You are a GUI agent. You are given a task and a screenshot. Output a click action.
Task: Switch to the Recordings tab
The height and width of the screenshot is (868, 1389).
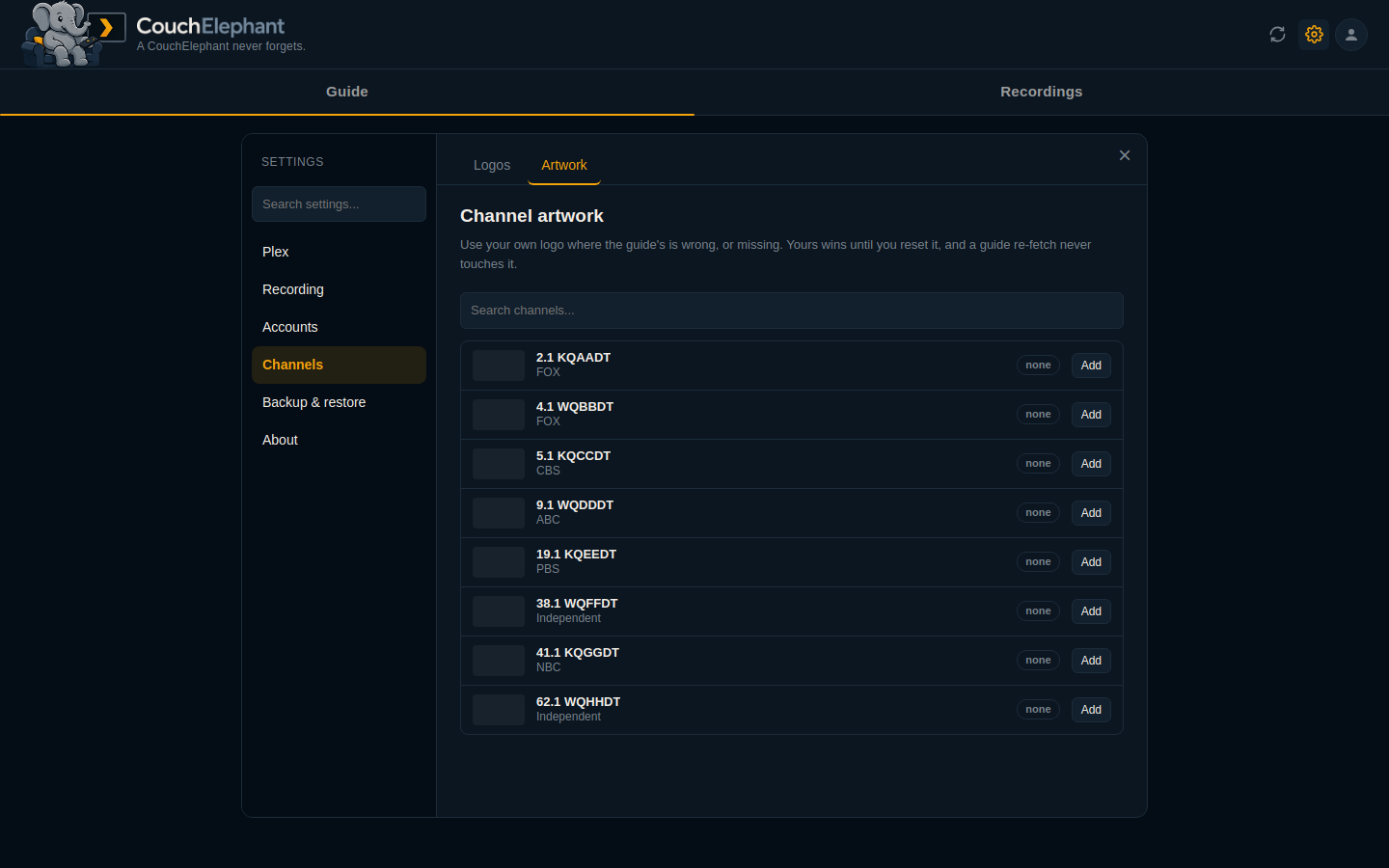[1042, 92]
